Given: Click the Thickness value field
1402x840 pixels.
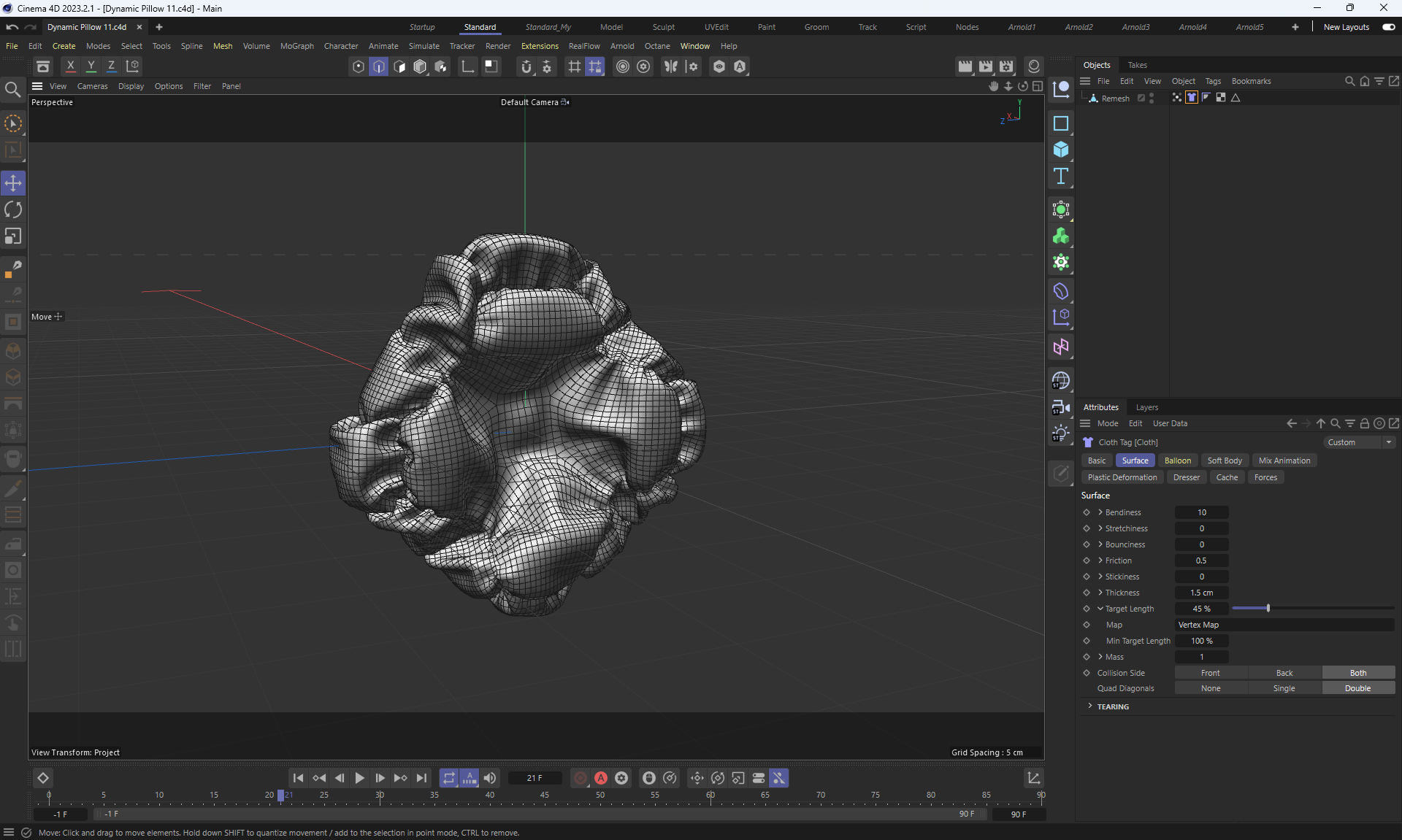Looking at the screenshot, I should pyautogui.click(x=1201, y=593).
